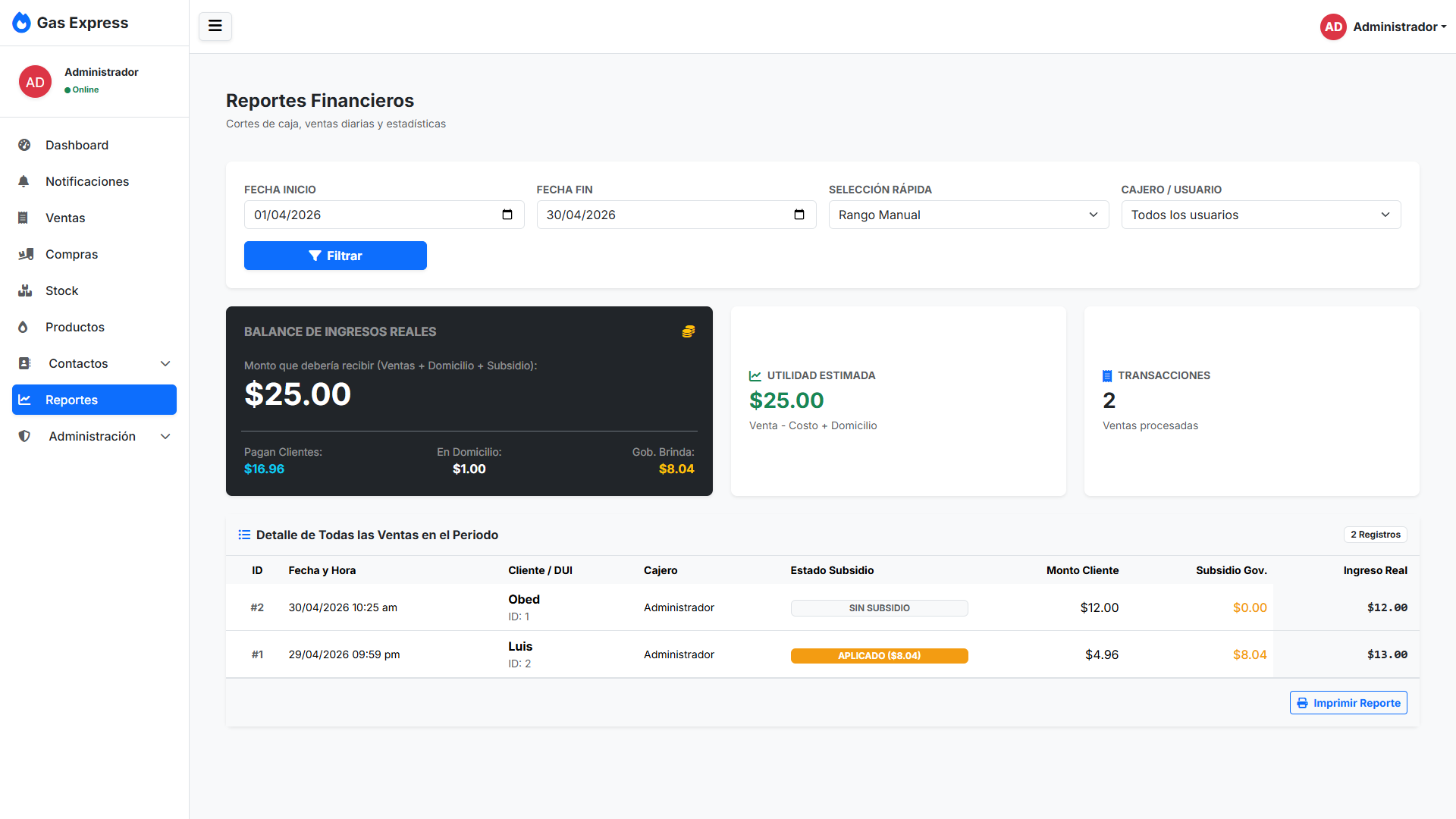Click the red AD avatar in top bar
The width and height of the screenshot is (1456, 819).
coord(1333,27)
